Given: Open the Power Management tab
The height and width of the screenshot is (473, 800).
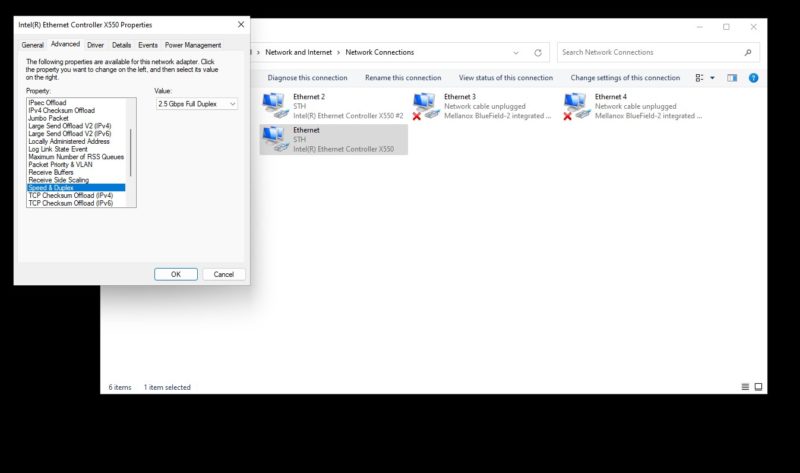Looking at the screenshot, I should pos(193,45).
